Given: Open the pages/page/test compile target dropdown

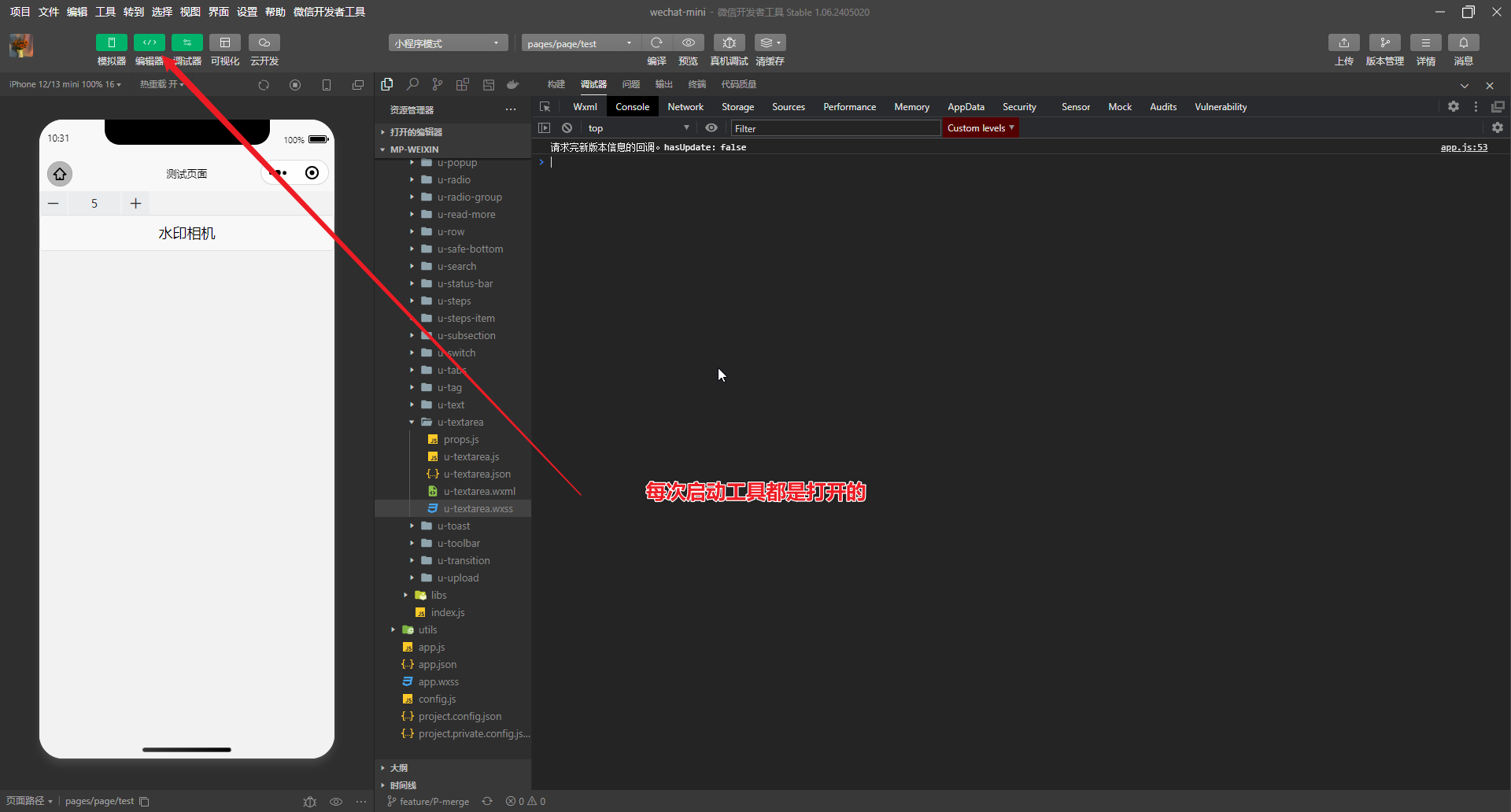Looking at the screenshot, I should pyautogui.click(x=581, y=43).
